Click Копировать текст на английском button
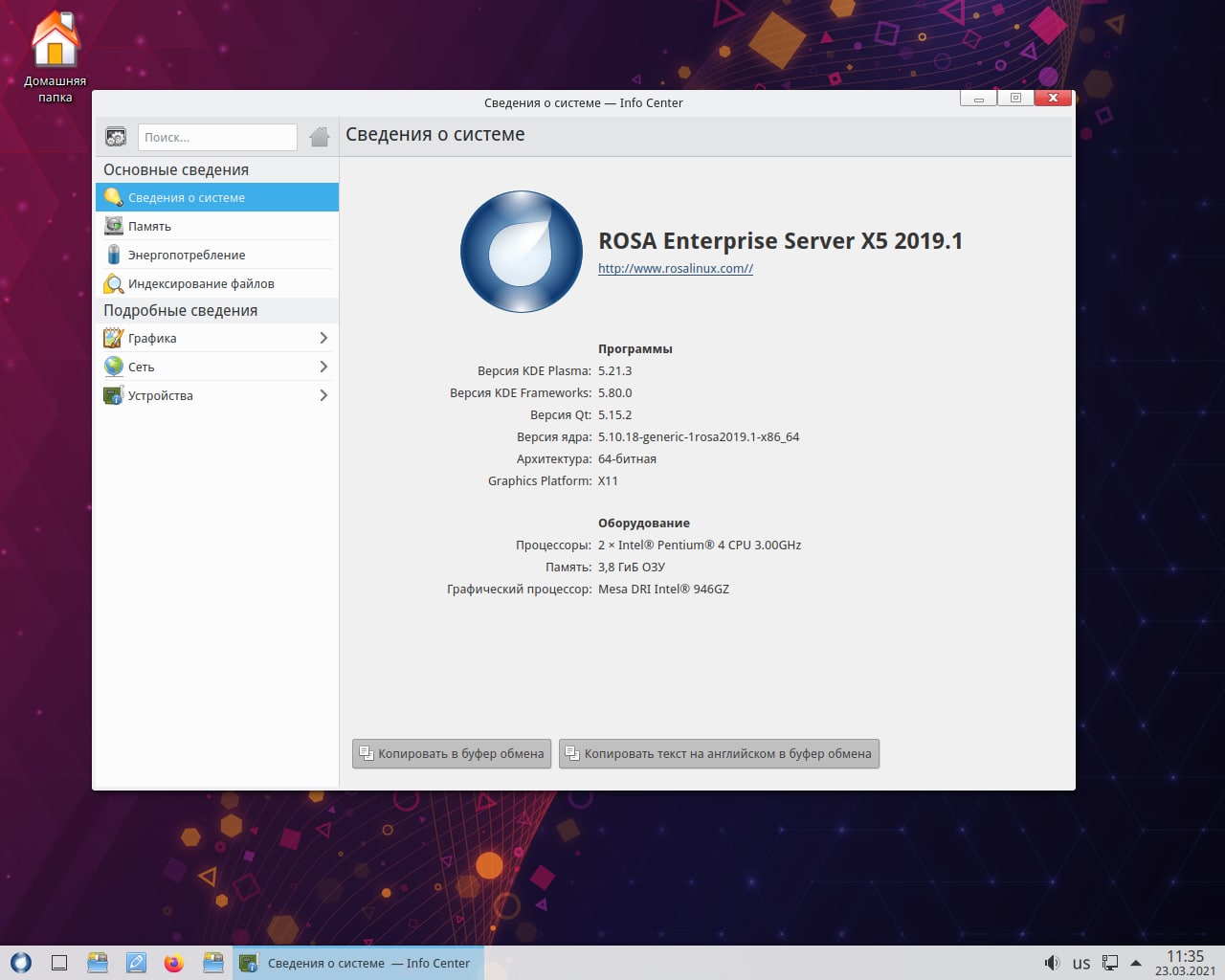 pos(719,753)
